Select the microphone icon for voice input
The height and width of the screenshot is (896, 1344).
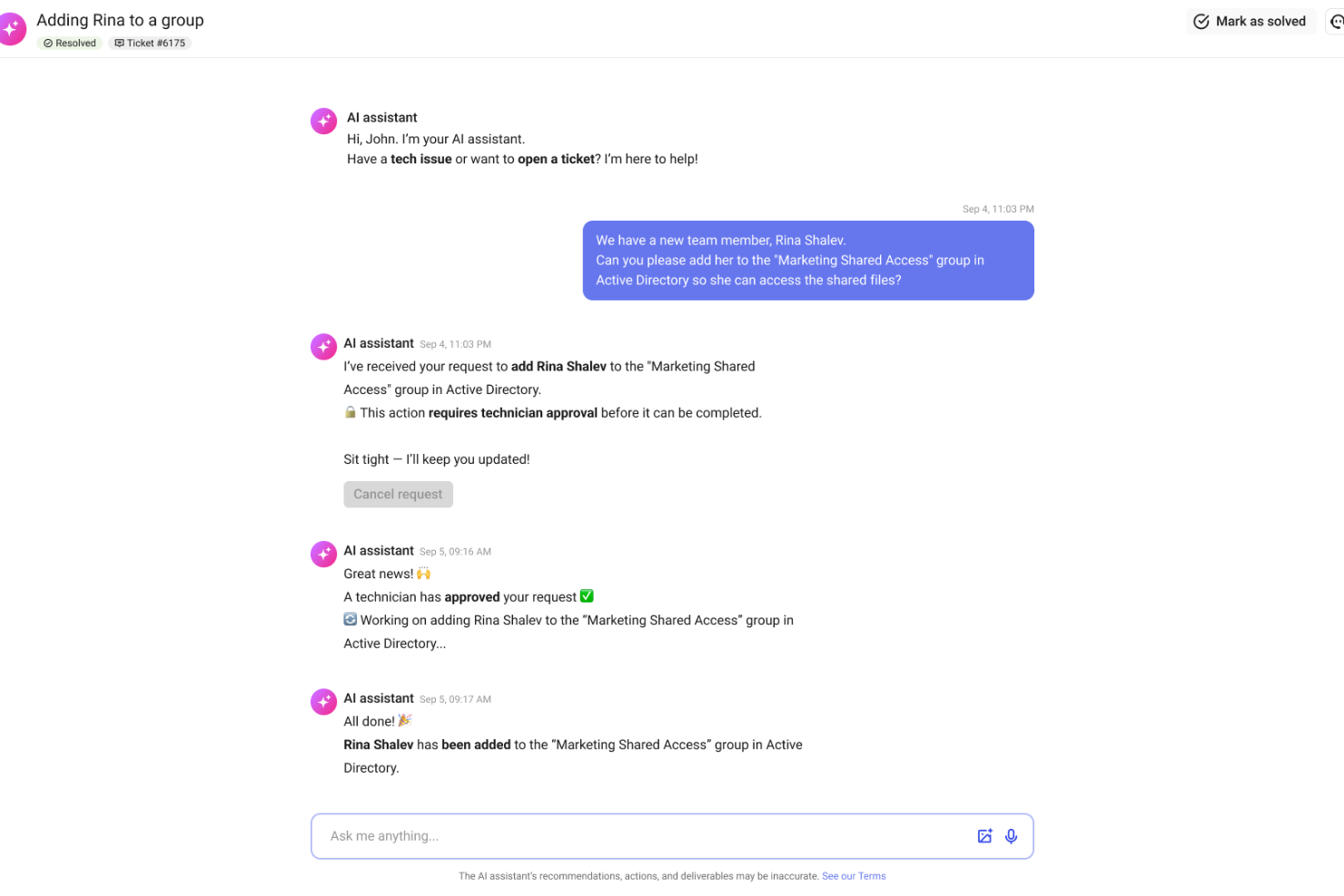coord(1012,836)
